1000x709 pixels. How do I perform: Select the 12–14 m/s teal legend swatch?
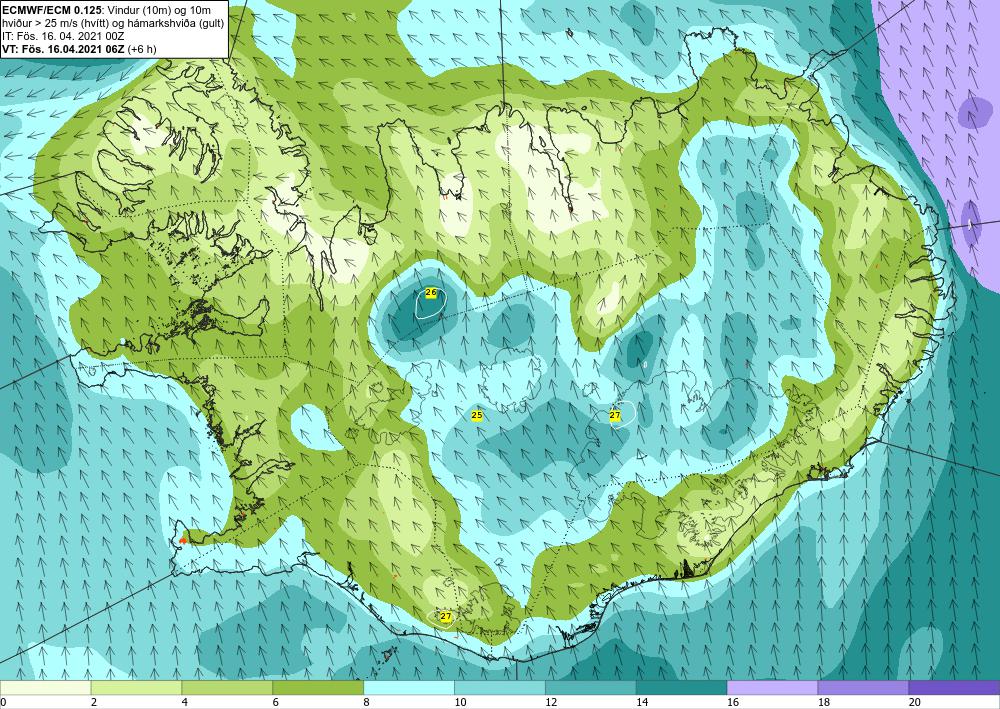click(591, 688)
